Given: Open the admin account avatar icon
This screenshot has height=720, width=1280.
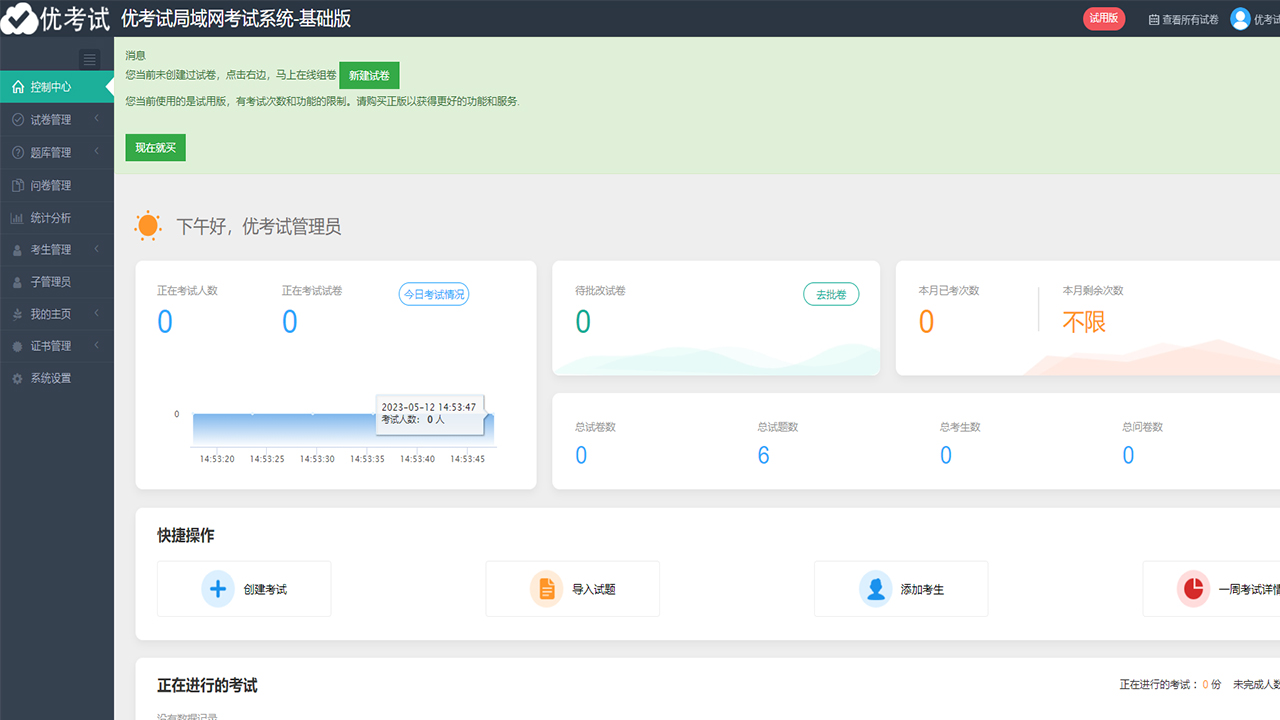Looking at the screenshot, I should 1238,17.
